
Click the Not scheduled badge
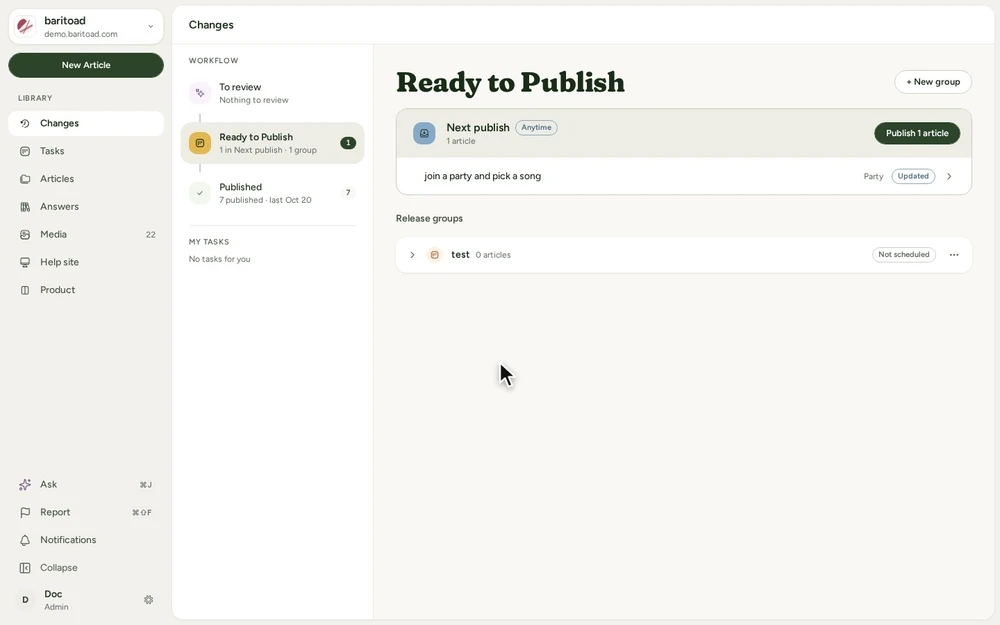(904, 254)
